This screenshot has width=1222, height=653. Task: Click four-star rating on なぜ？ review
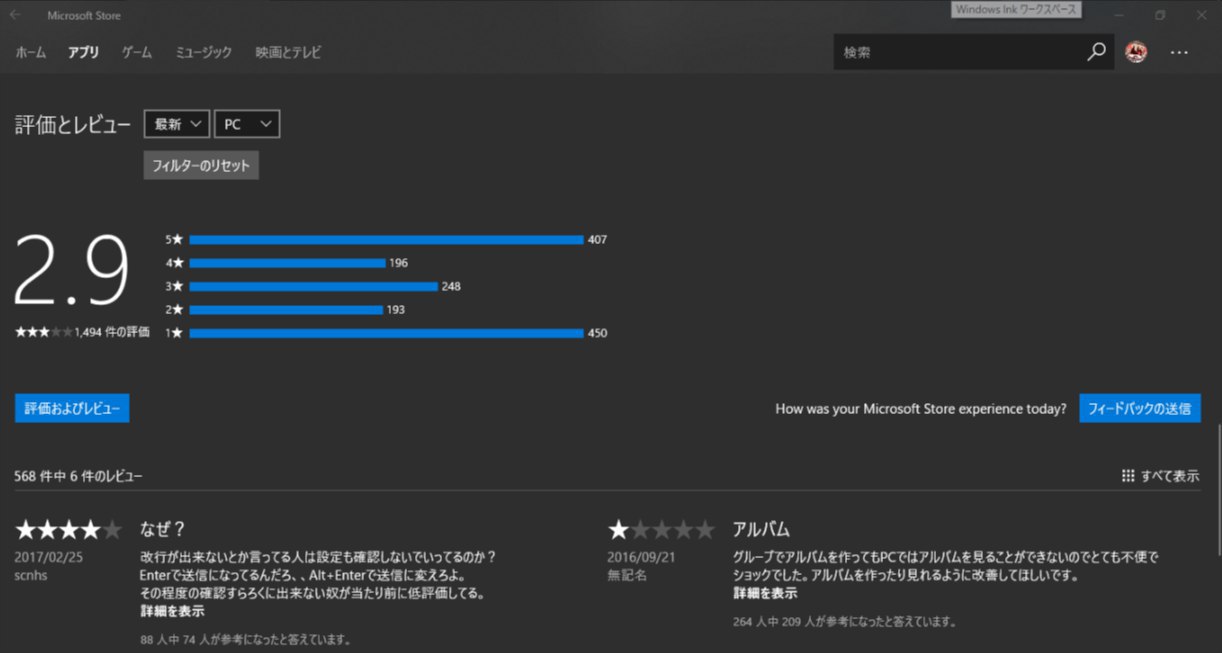click(68, 529)
